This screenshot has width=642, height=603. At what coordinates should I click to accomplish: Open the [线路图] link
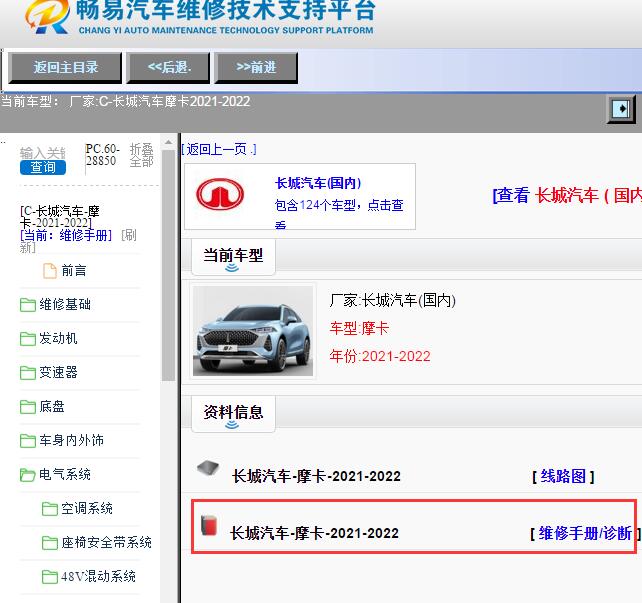(x=563, y=476)
